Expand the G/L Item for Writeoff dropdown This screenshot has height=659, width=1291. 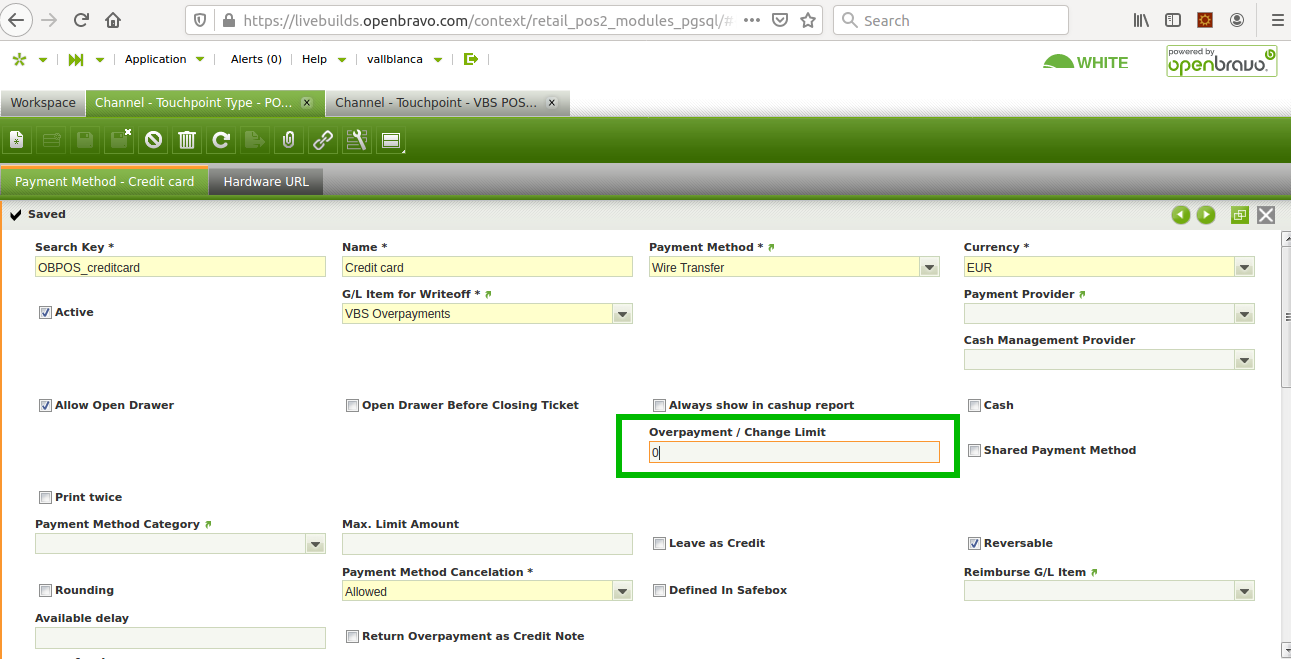click(622, 314)
